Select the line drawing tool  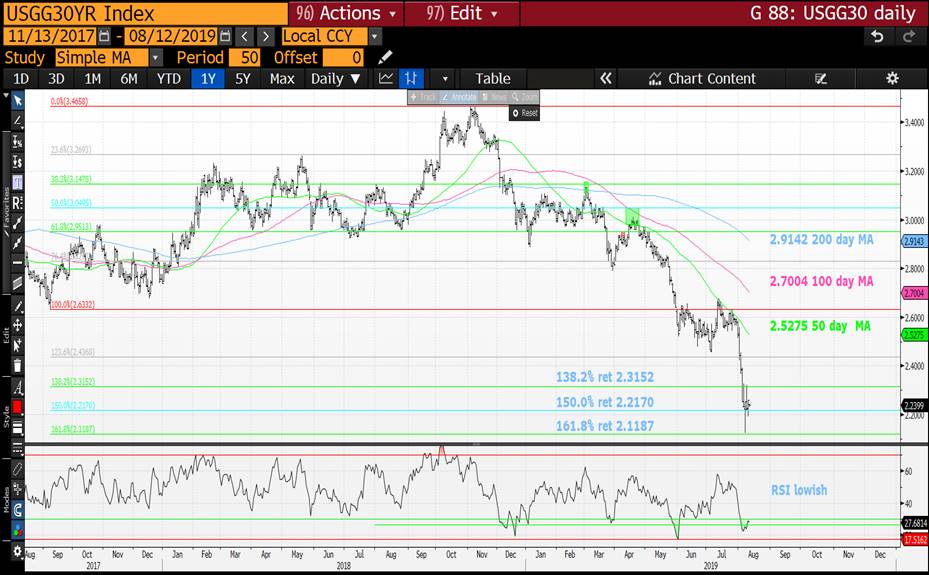[18, 121]
